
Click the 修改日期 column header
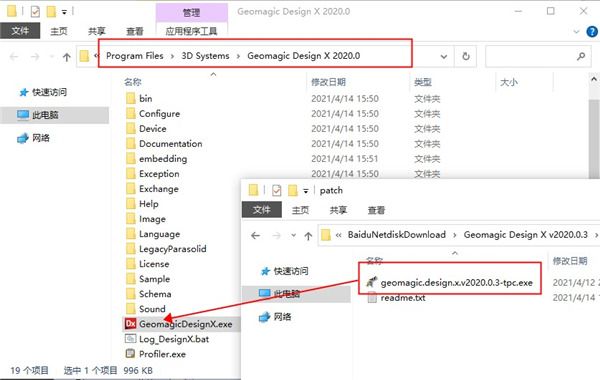pyautogui.click(x=328, y=82)
